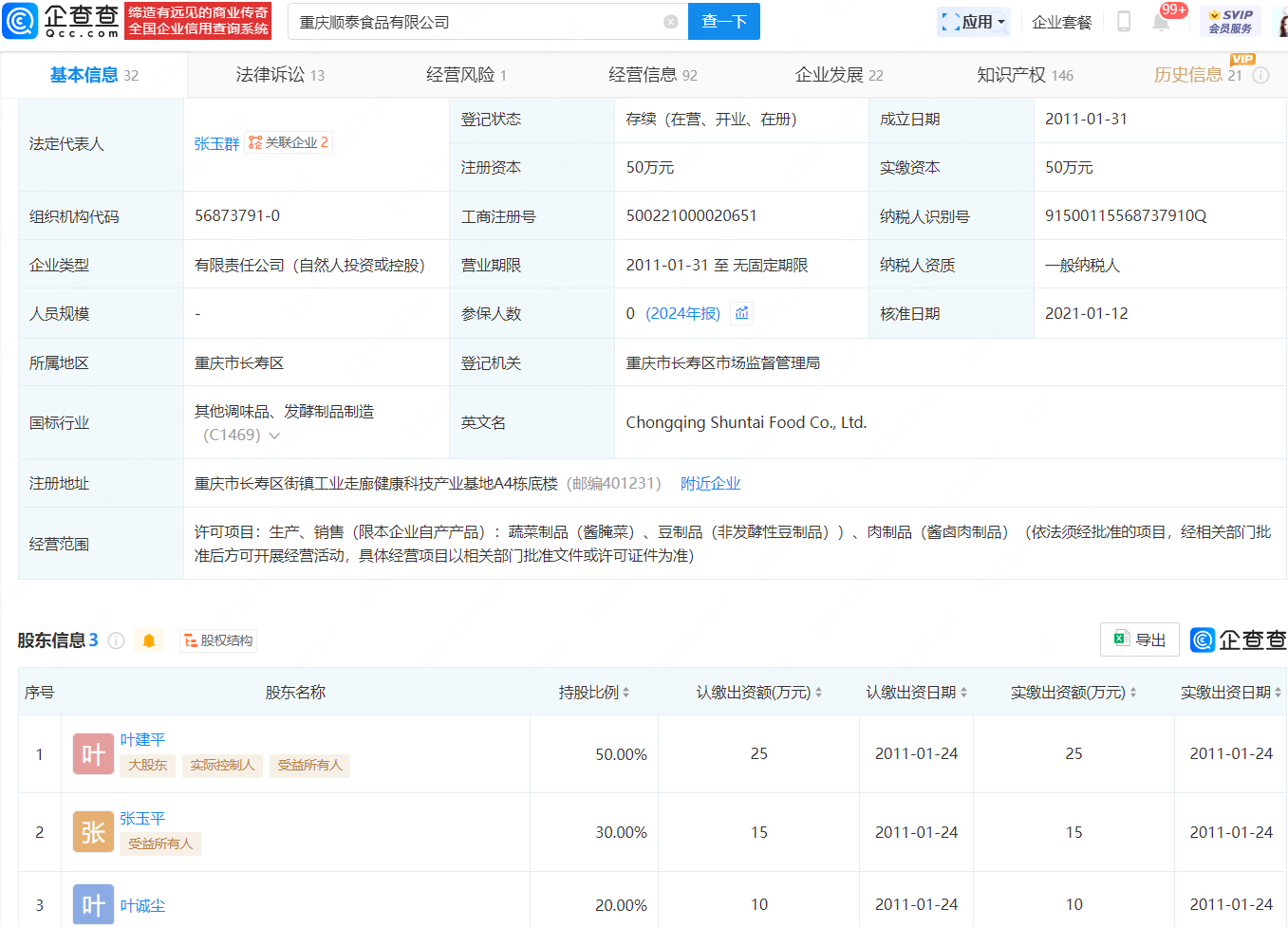Screen dimensions: 1288x927
Task: Click the 实际控制人 tag on 叶建平
Action: point(222,766)
